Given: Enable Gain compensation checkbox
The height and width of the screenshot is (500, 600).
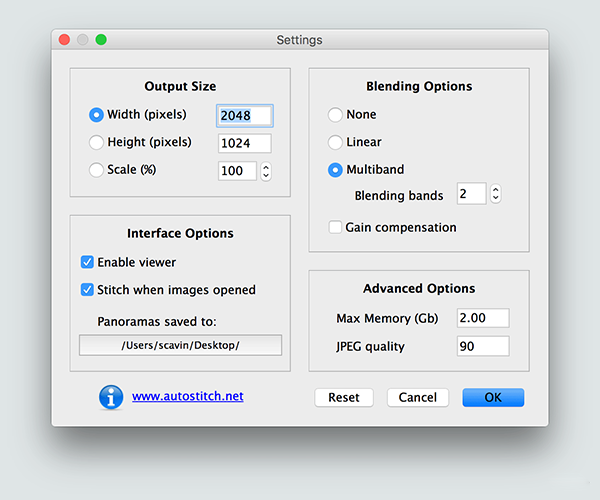Looking at the screenshot, I should (335, 227).
